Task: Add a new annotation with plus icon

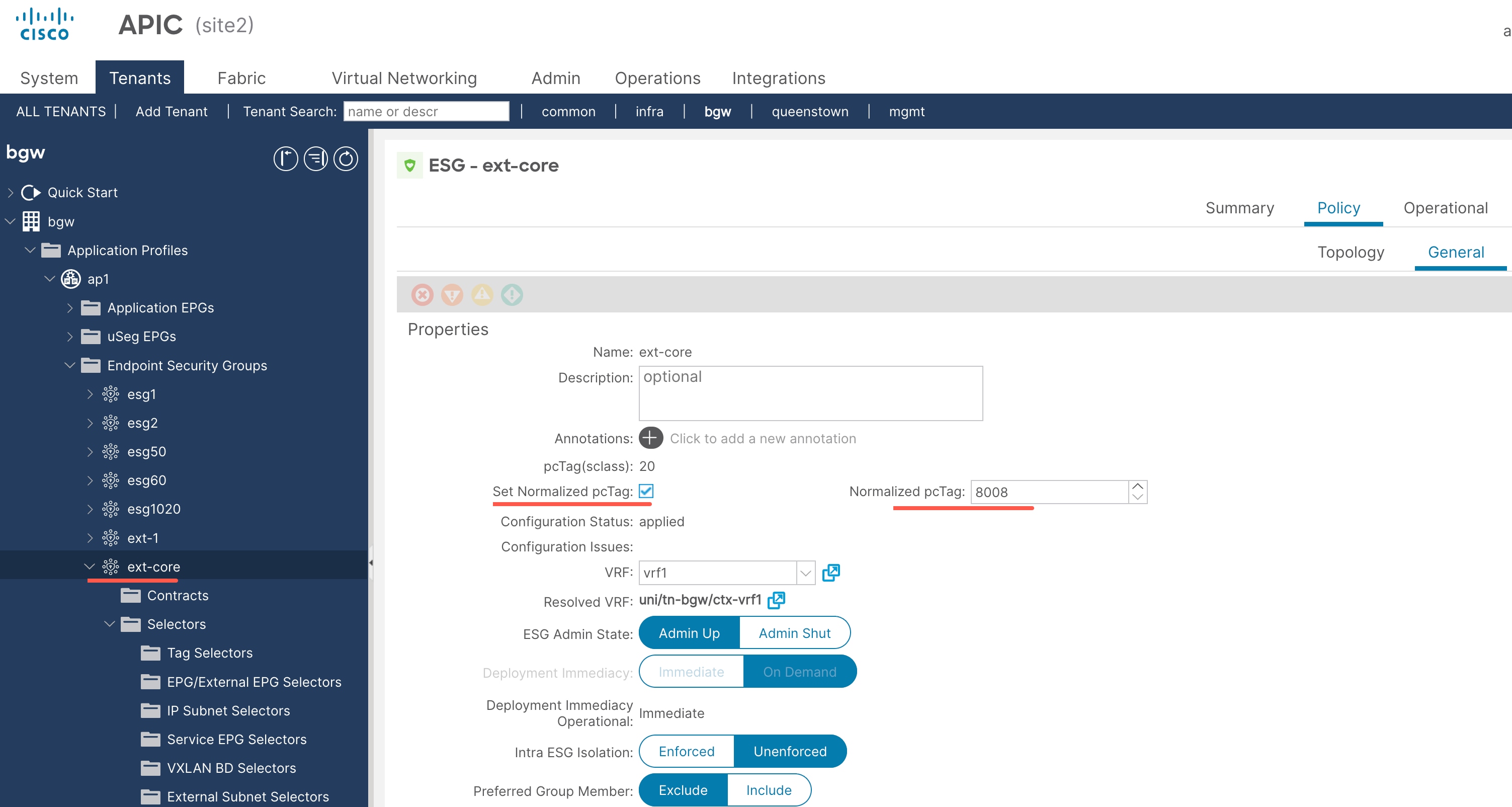Action: (x=650, y=438)
